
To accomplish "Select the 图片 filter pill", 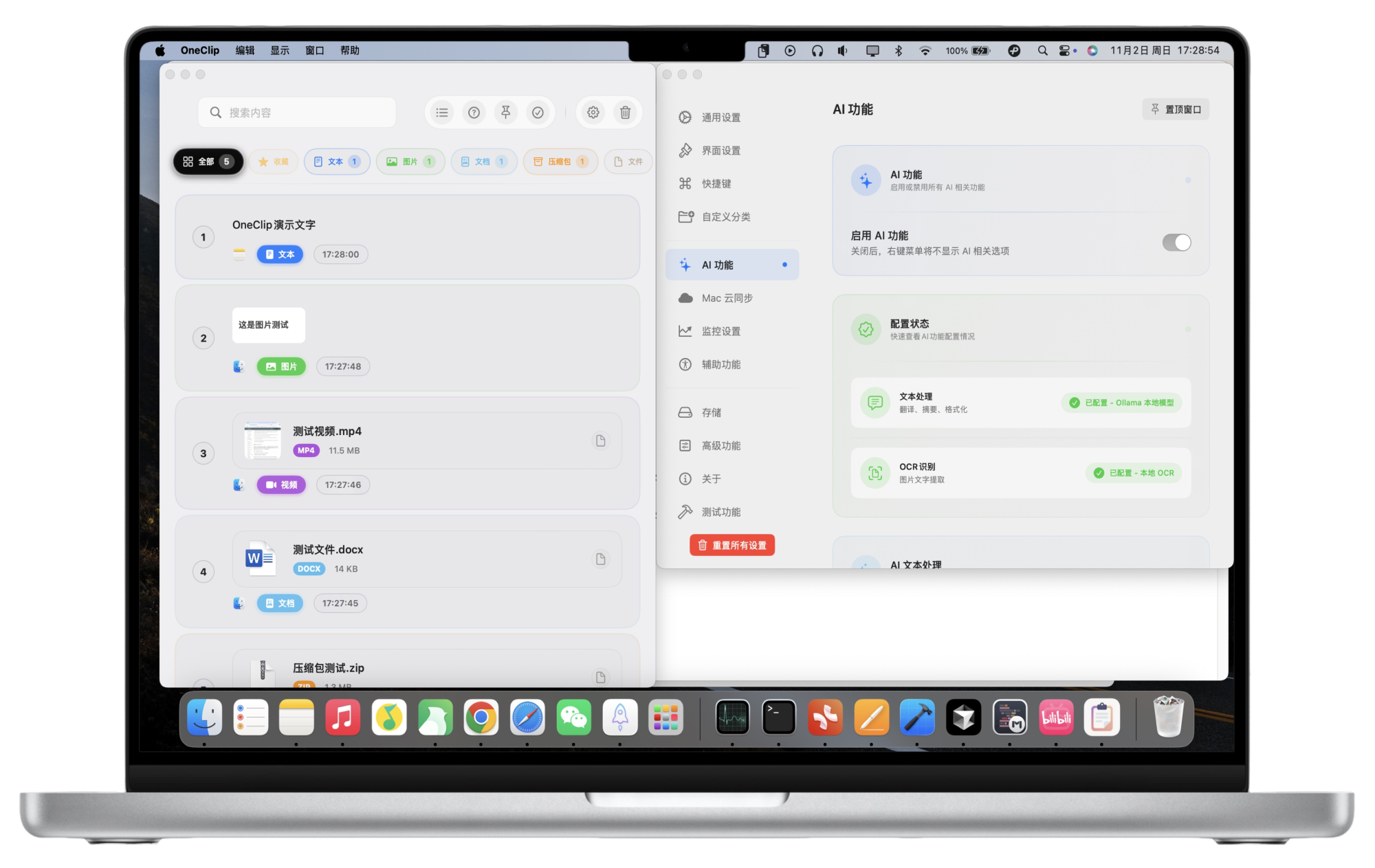I will coord(410,162).
